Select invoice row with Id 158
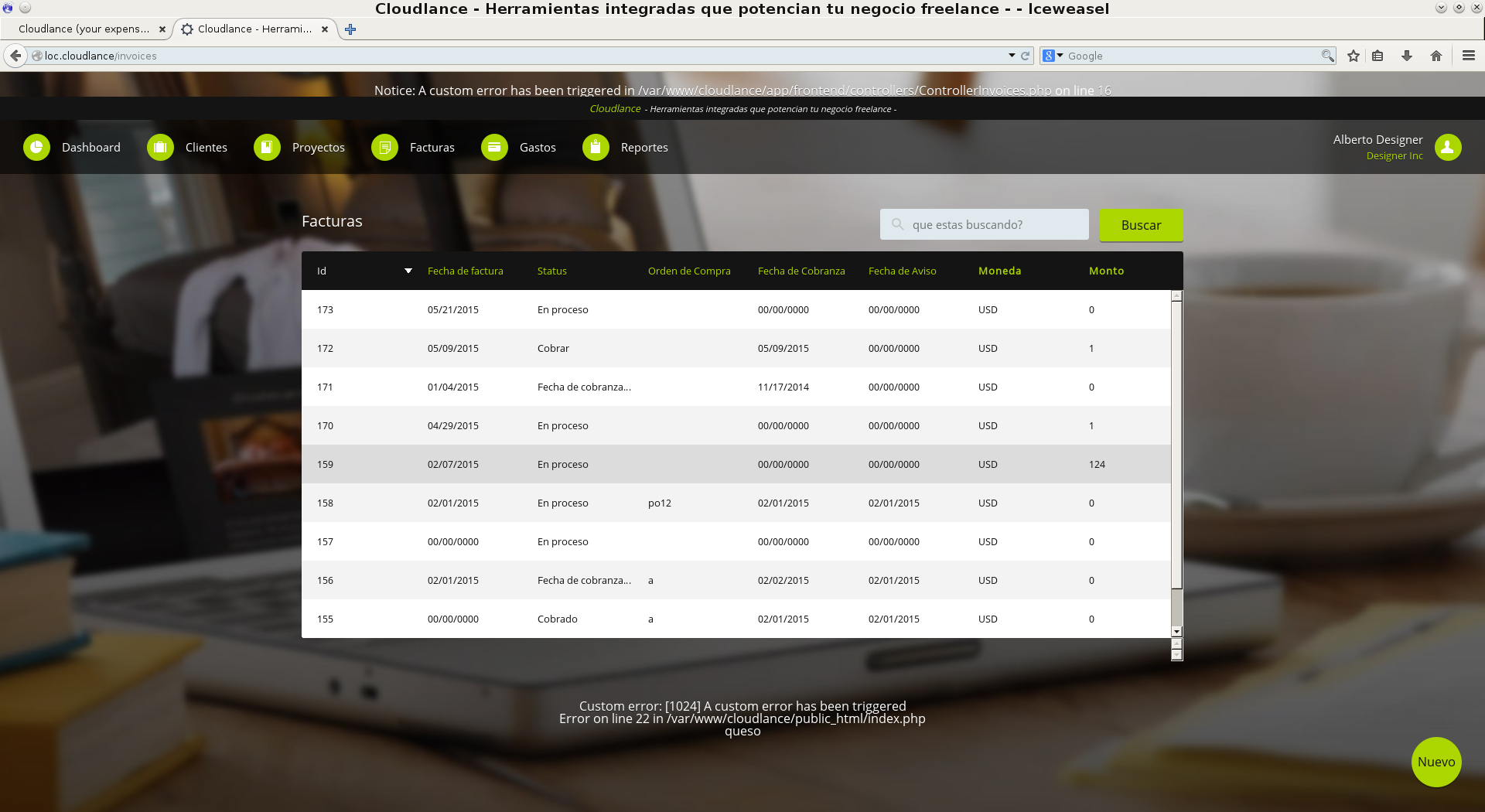1485x812 pixels. [x=736, y=503]
